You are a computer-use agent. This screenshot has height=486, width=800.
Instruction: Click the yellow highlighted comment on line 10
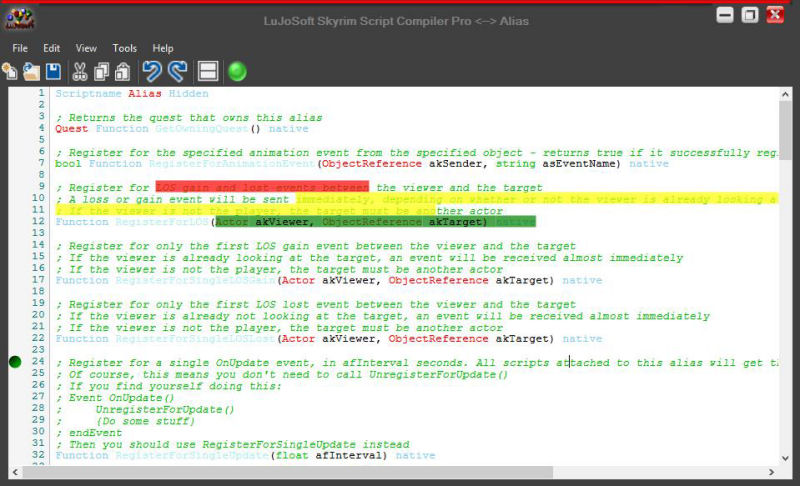[x=537, y=199]
